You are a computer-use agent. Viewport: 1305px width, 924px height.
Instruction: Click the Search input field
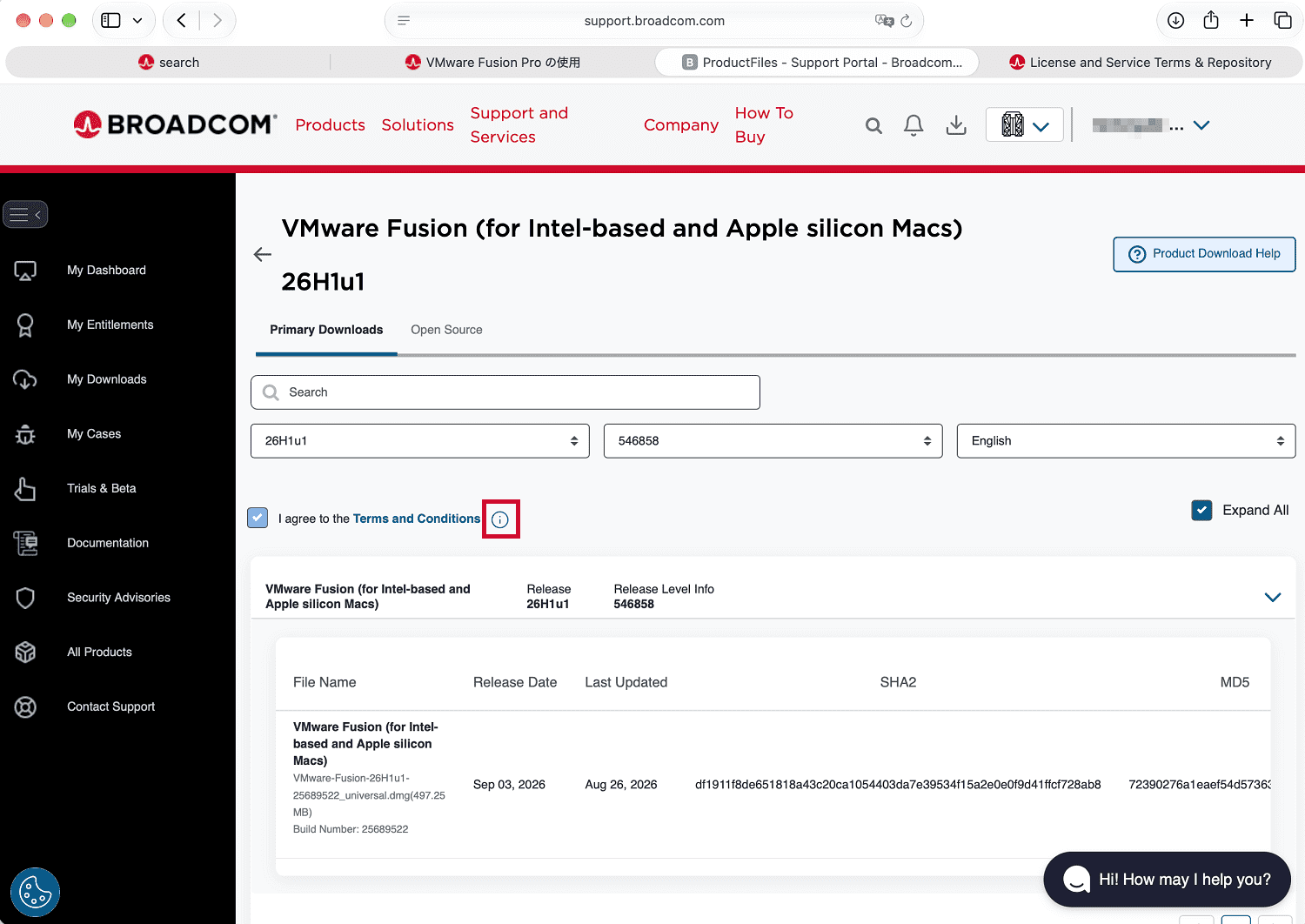coord(505,392)
